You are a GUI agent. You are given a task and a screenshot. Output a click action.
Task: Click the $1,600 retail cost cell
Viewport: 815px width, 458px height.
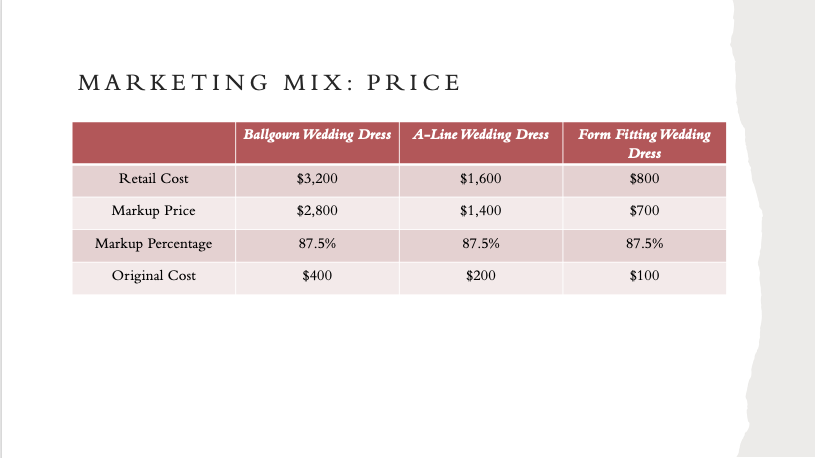click(x=481, y=180)
